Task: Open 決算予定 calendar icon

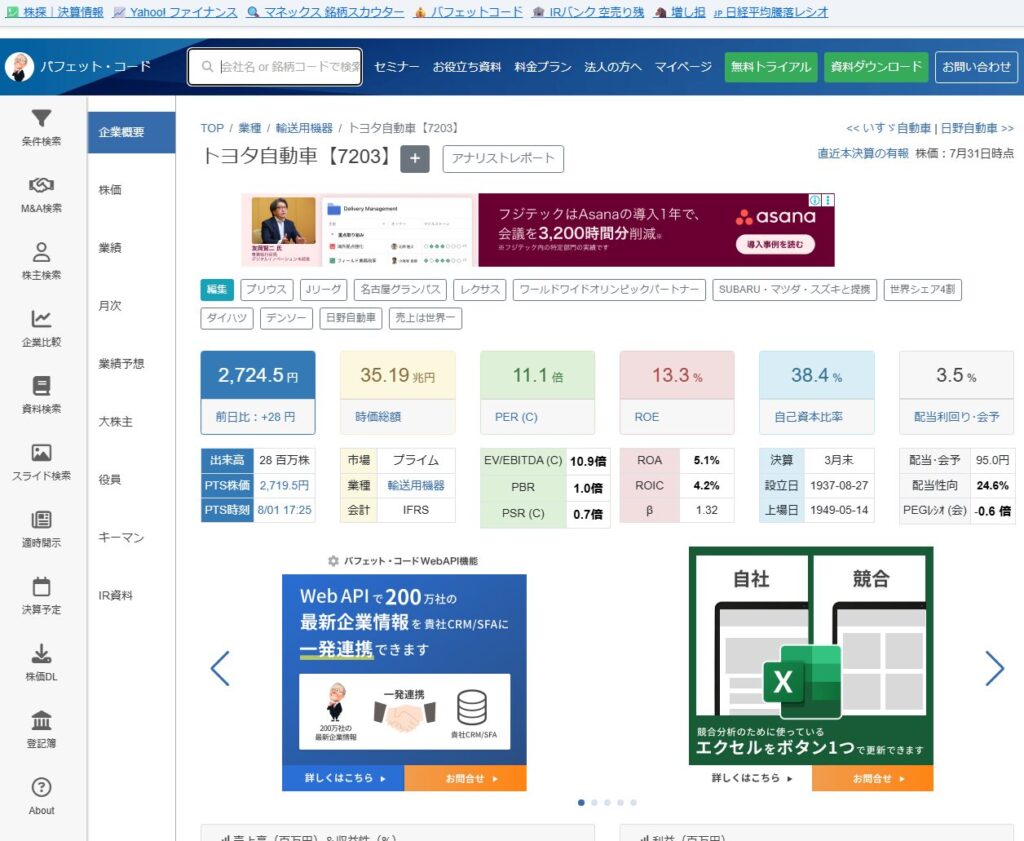Action: click(41, 586)
